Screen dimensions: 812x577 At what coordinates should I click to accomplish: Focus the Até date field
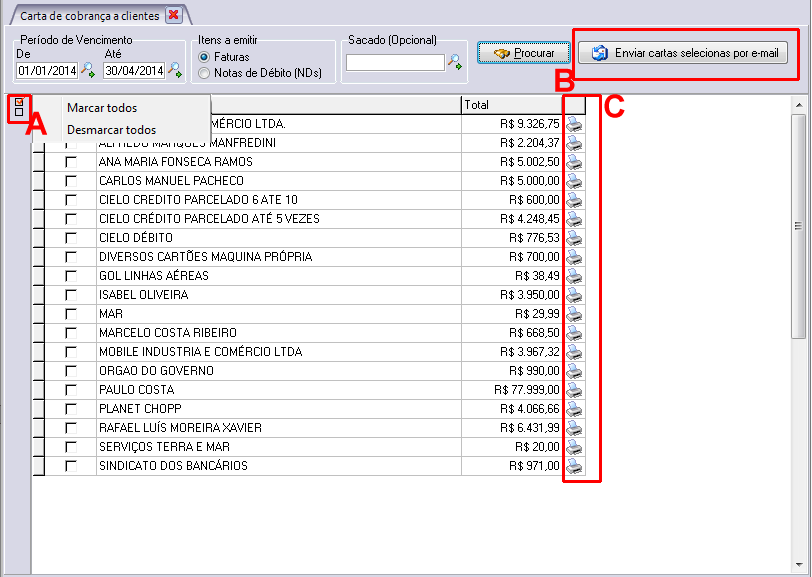(134, 70)
